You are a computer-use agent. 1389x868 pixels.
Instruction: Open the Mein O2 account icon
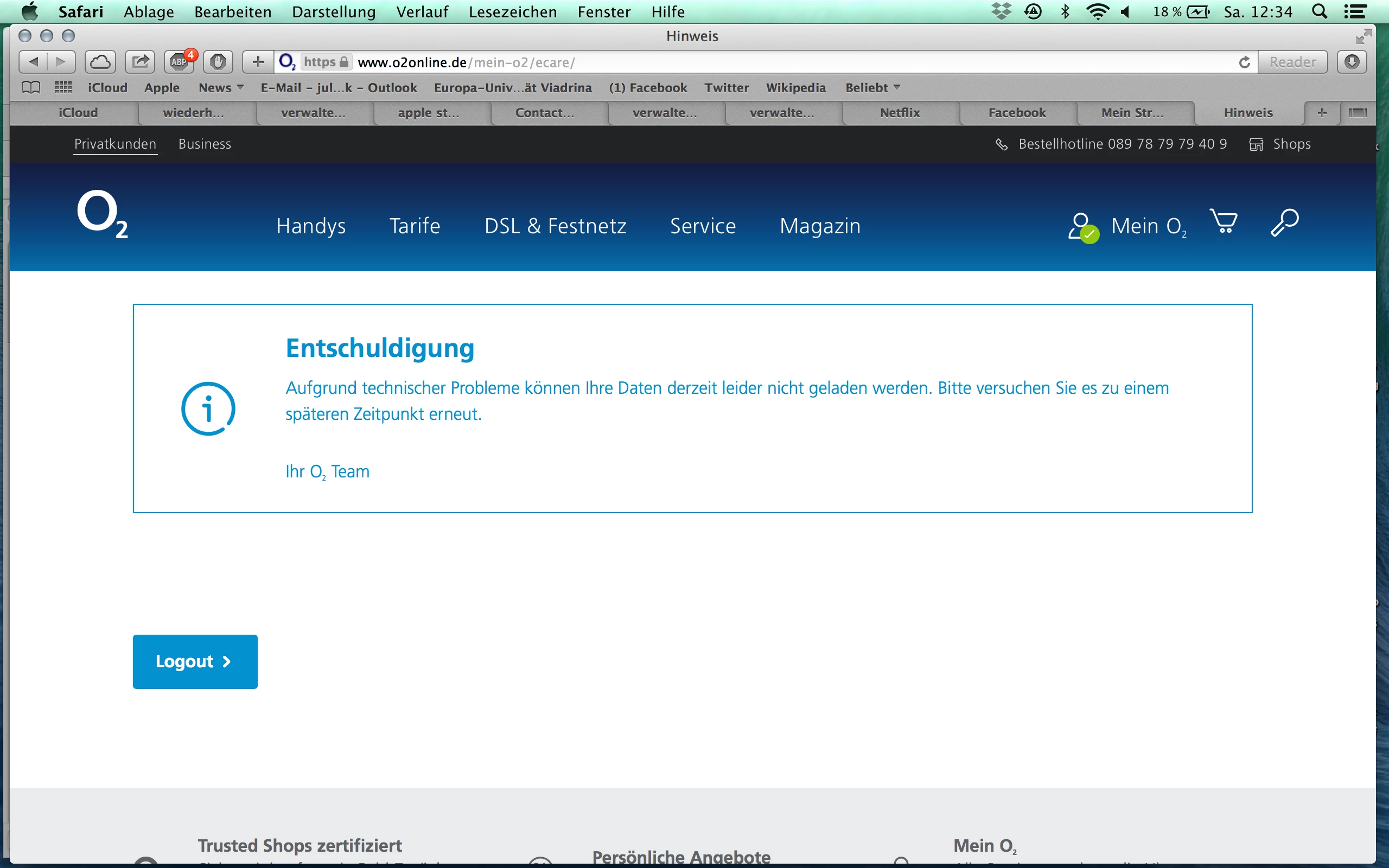tap(1082, 227)
